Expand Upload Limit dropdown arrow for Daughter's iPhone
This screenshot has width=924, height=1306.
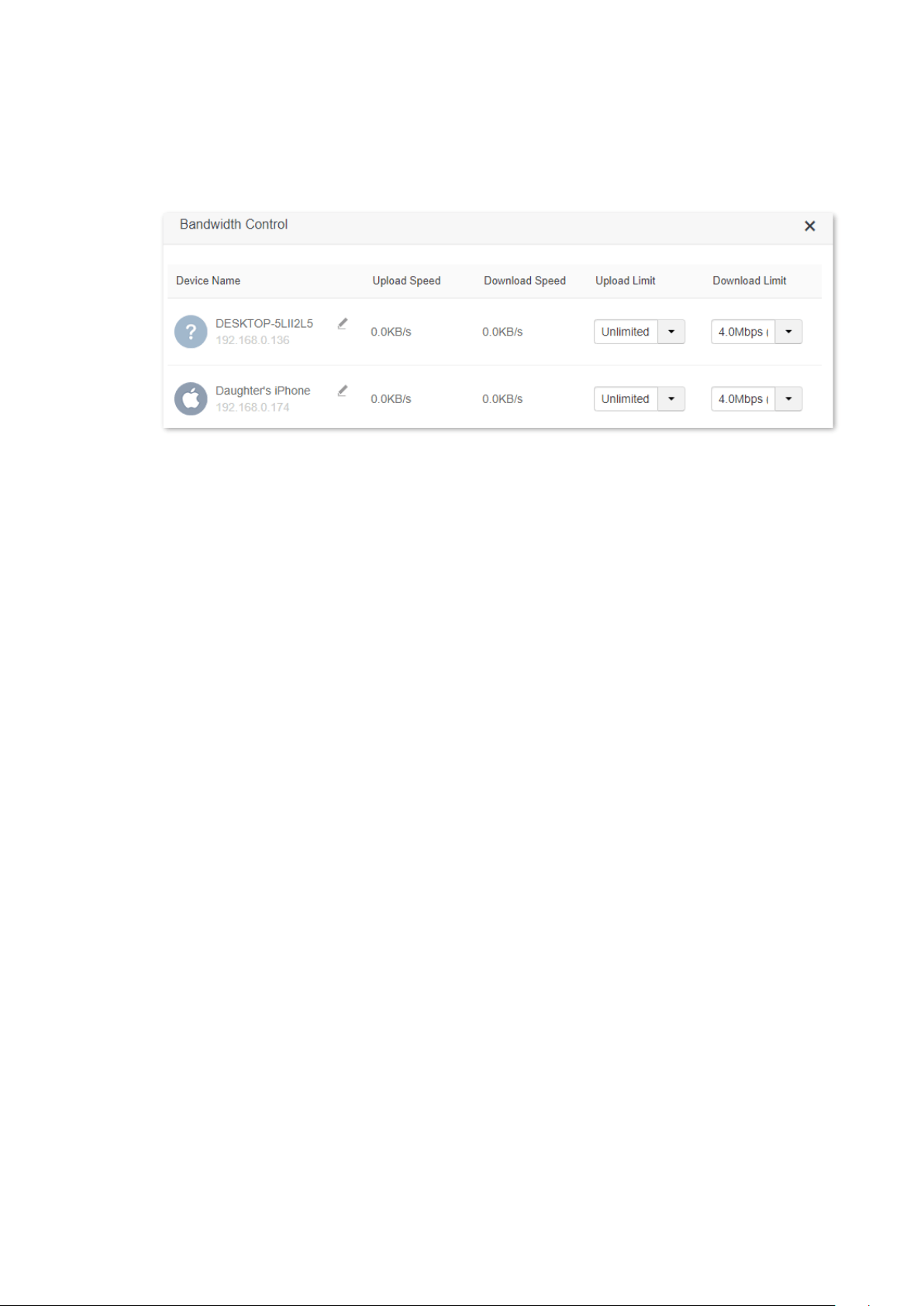point(671,399)
